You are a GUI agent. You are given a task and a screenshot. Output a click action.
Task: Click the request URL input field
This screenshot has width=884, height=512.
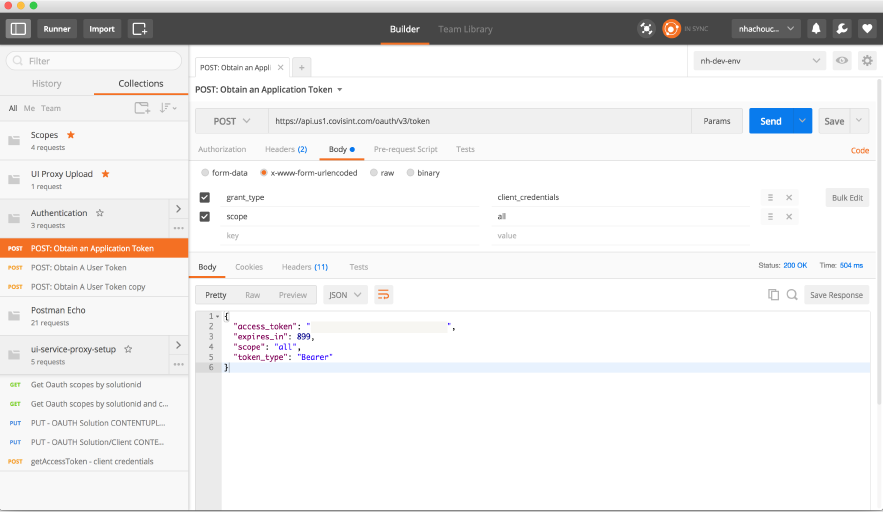[x=478, y=121]
